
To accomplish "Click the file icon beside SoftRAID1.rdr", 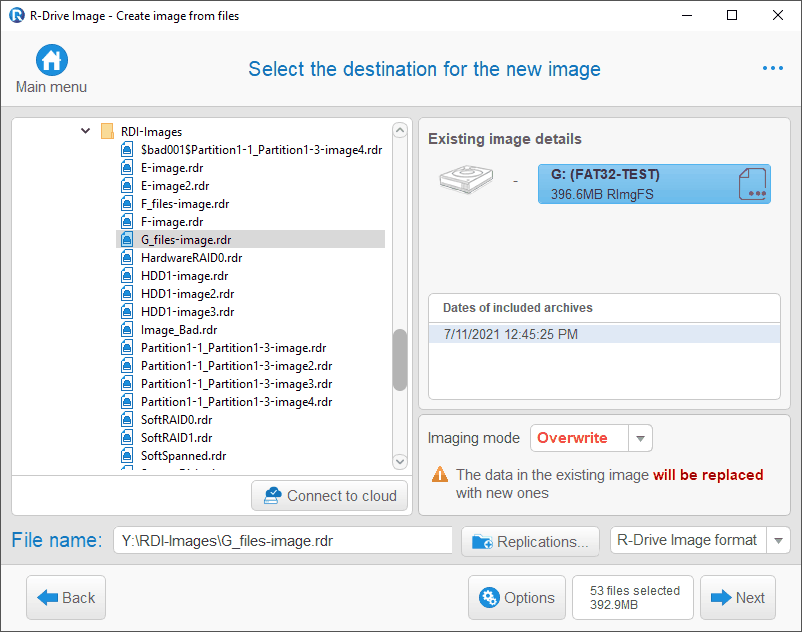I will 127,437.
